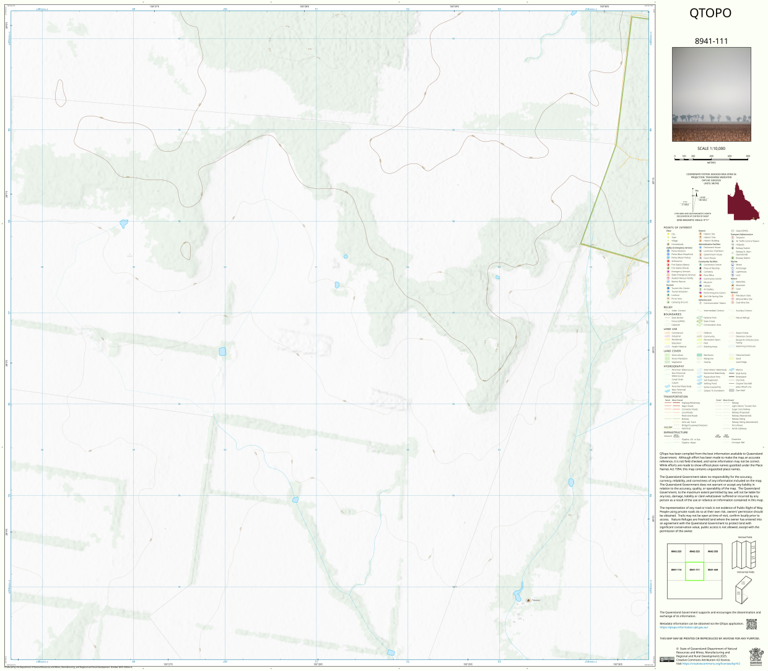The height and width of the screenshot is (671, 768).
Task: Click the SCALE 1:10,000 label
Action: click(711, 148)
